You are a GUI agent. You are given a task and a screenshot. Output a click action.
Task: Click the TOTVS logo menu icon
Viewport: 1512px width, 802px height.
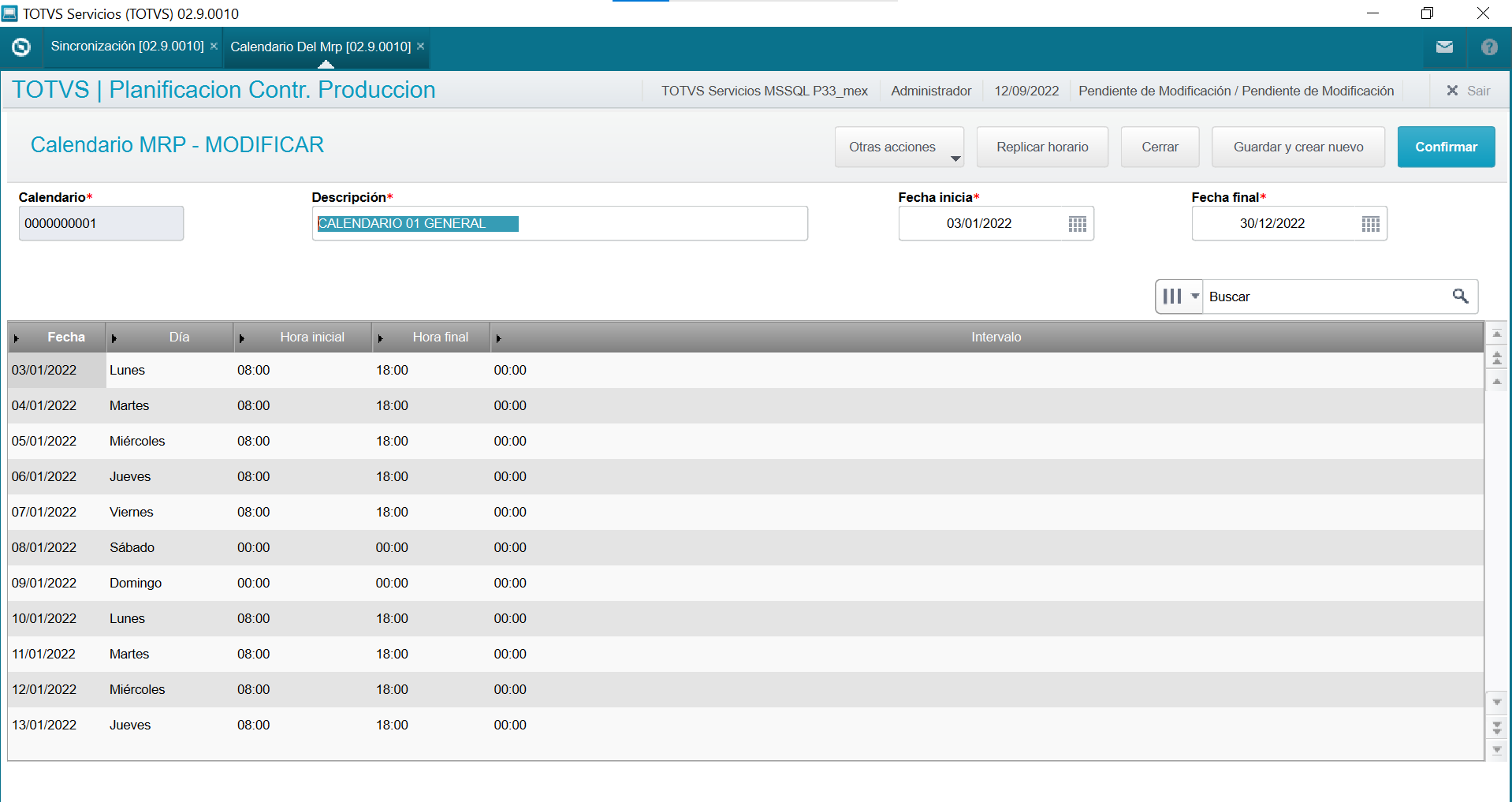pyautogui.click(x=21, y=47)
